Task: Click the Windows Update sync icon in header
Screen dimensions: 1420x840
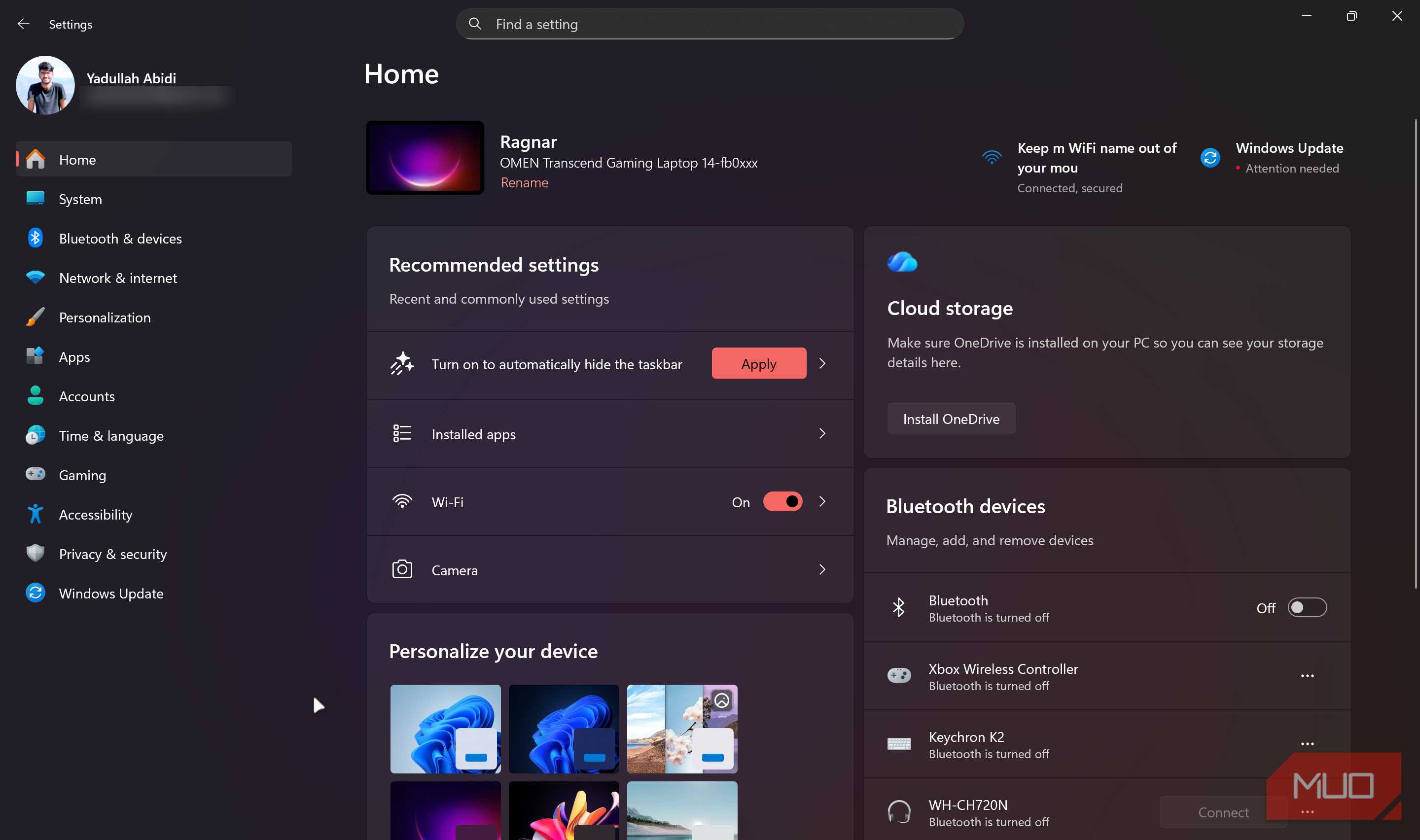Action: point(1210,157)
